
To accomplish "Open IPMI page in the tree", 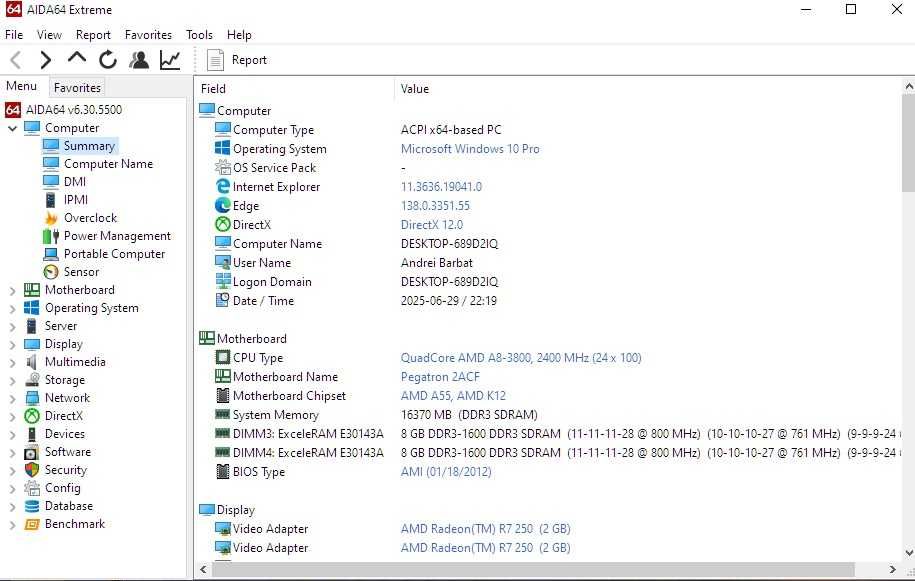I will [x=76, y=200].
